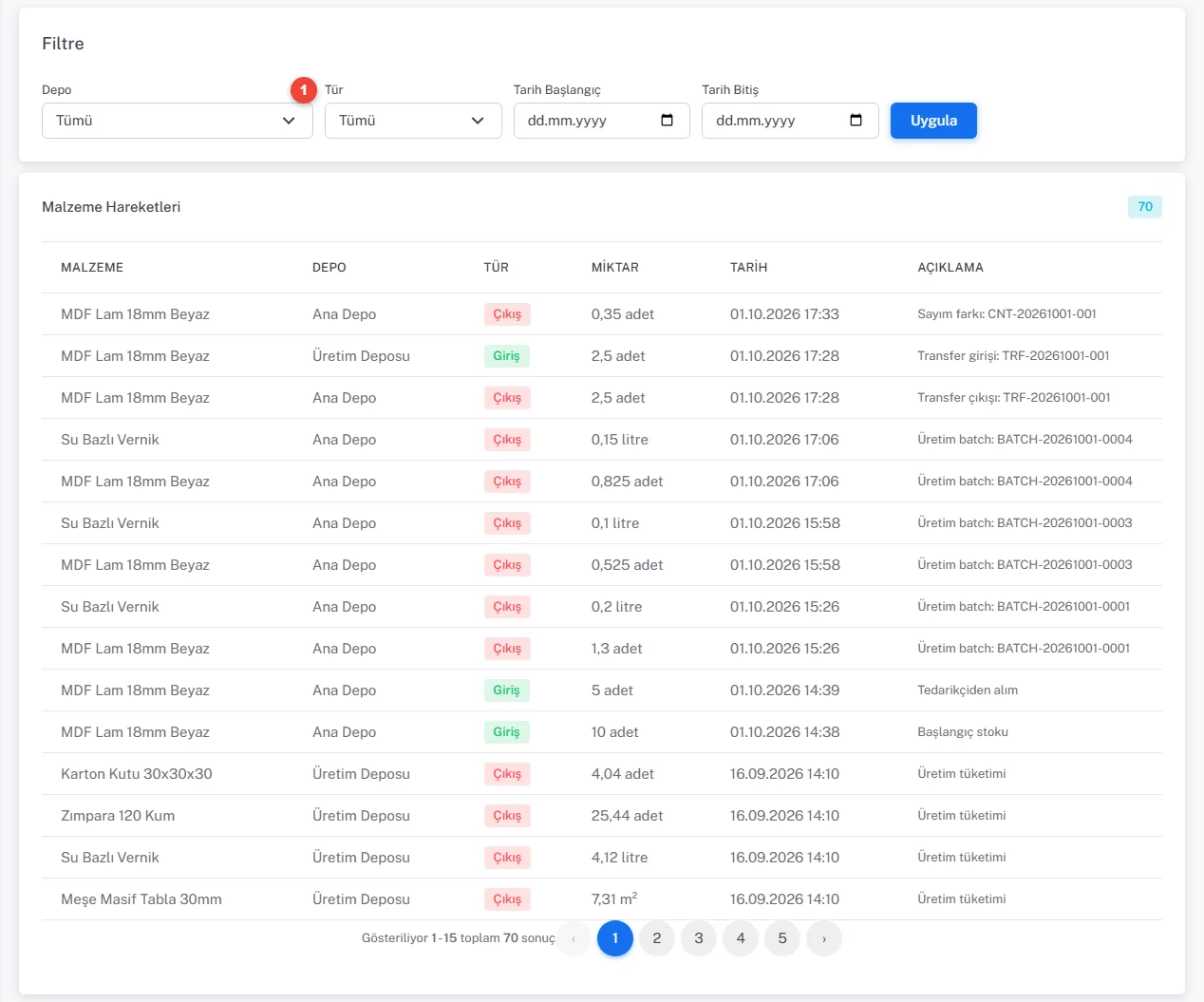The width and height of the screenshot is (1204, 1002).
Task: Focus the Tarih Bitiş date field
Action: [x=790, y=121]
